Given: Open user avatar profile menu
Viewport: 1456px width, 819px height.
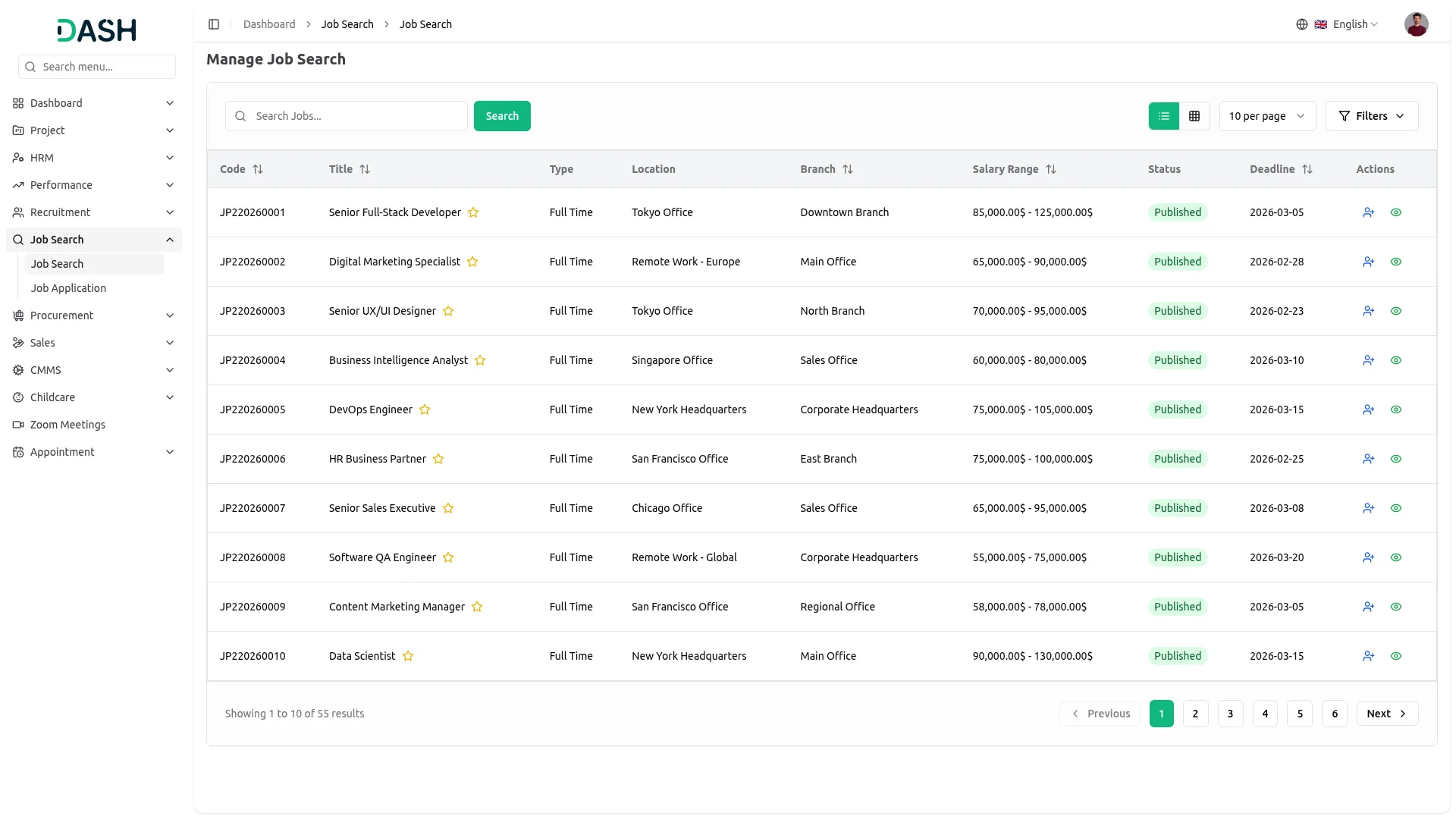Looking at the screenshot, I should tap(1416, 24).
